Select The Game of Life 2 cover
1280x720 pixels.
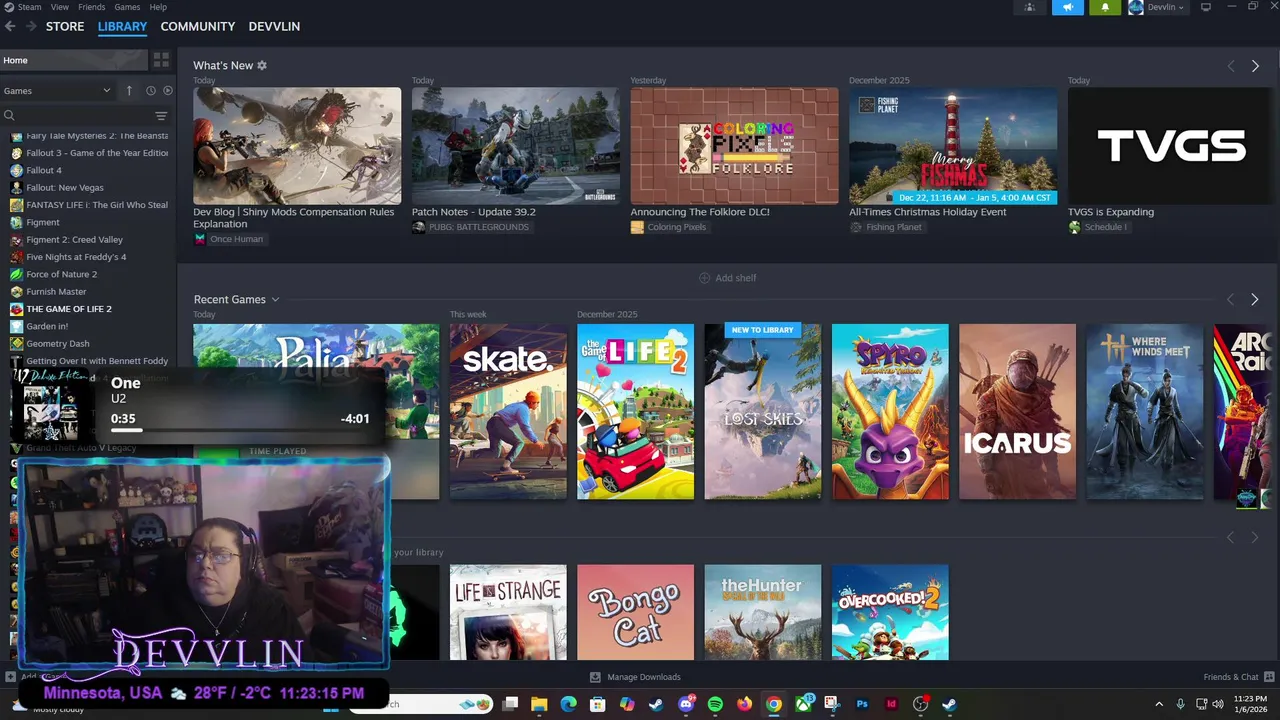coord(635,411)
